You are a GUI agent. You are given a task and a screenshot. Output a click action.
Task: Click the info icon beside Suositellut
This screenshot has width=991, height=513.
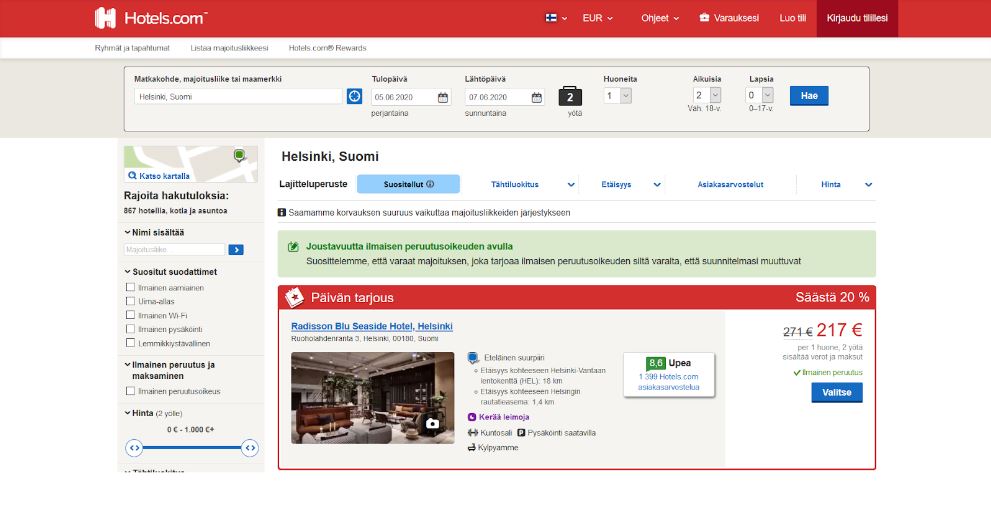(x=430, y=184)
